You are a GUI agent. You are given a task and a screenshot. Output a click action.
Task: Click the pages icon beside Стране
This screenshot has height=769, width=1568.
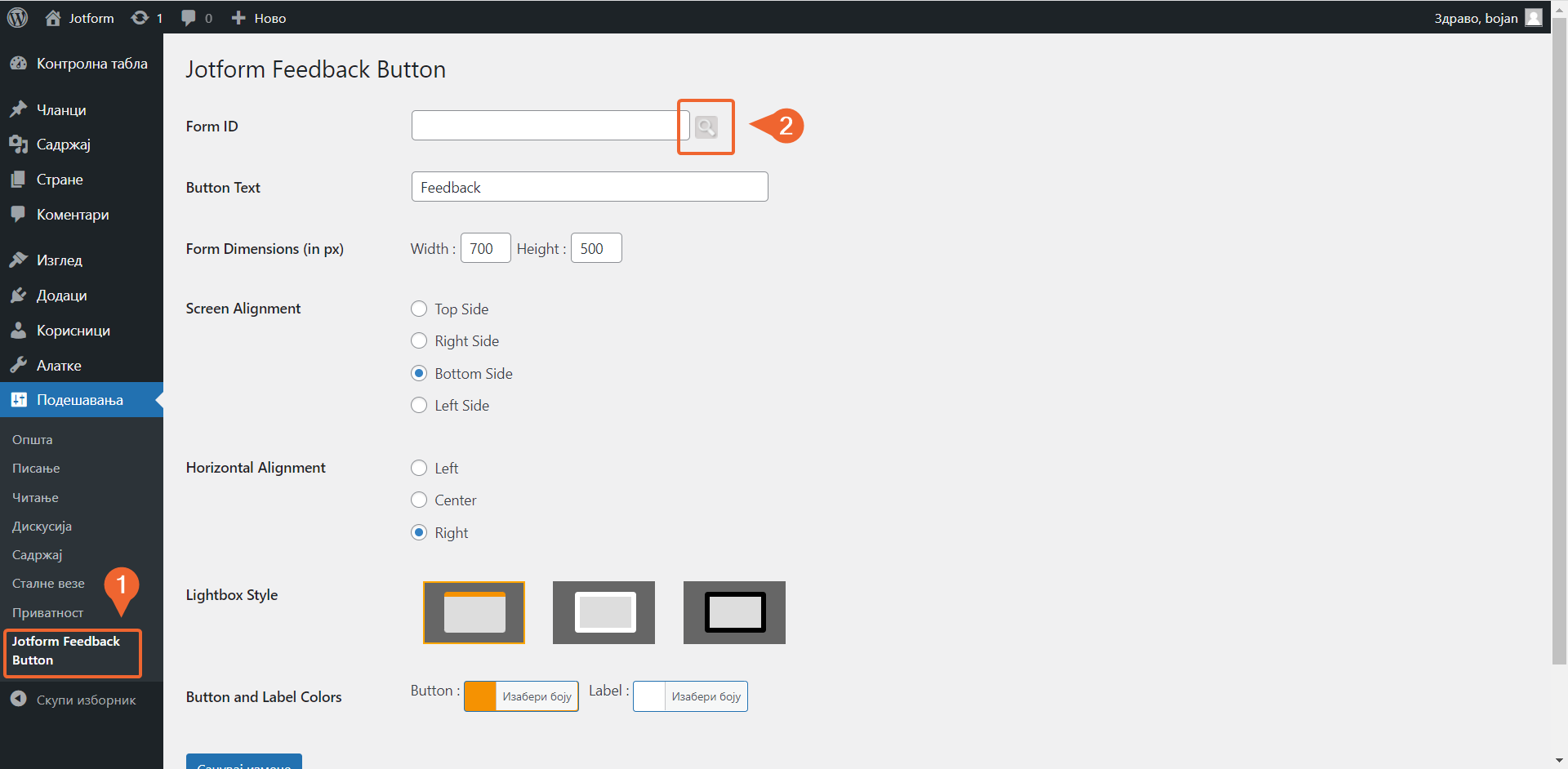(18, 180)
